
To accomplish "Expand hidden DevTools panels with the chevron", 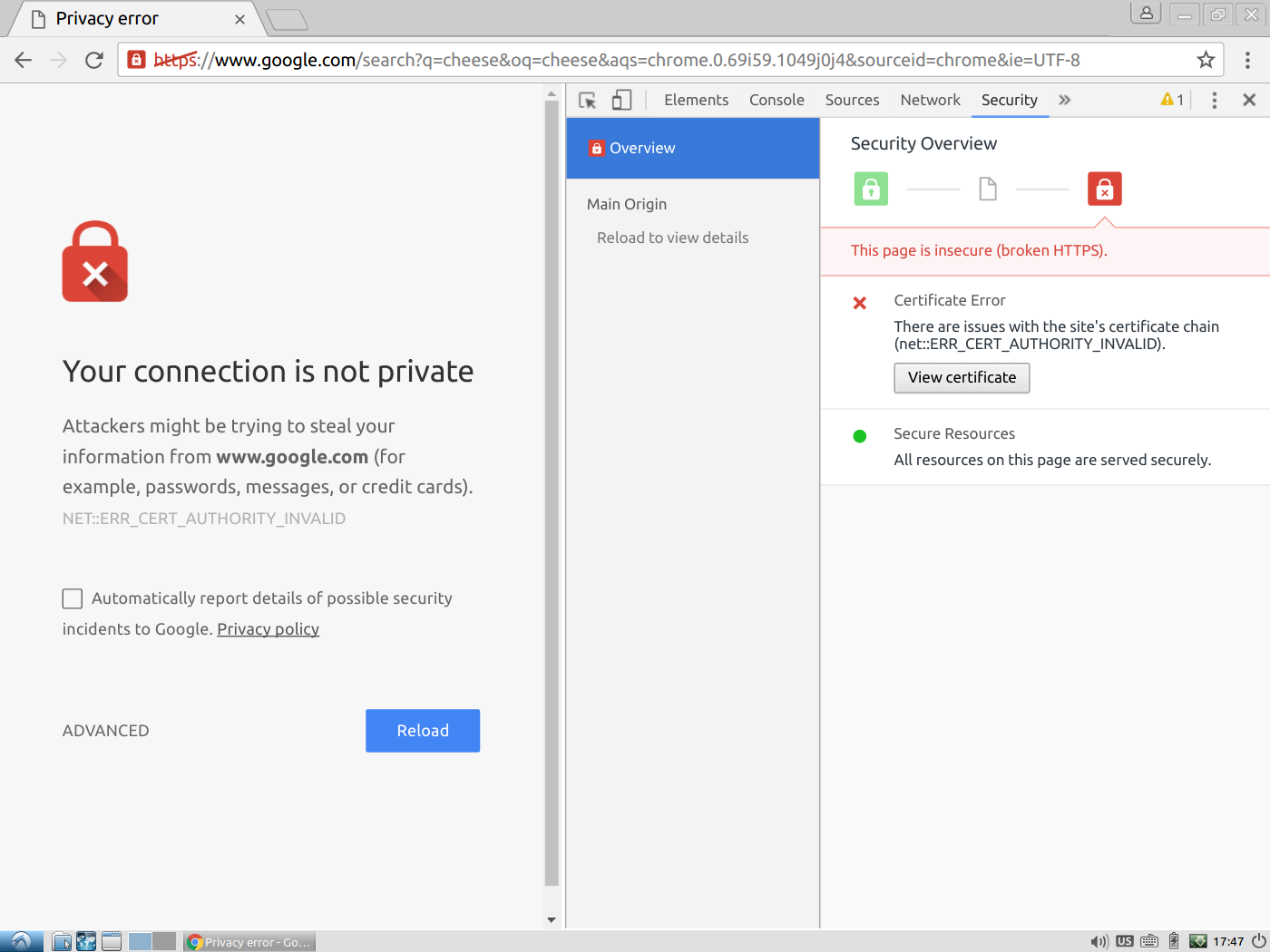I will 1064,100.
